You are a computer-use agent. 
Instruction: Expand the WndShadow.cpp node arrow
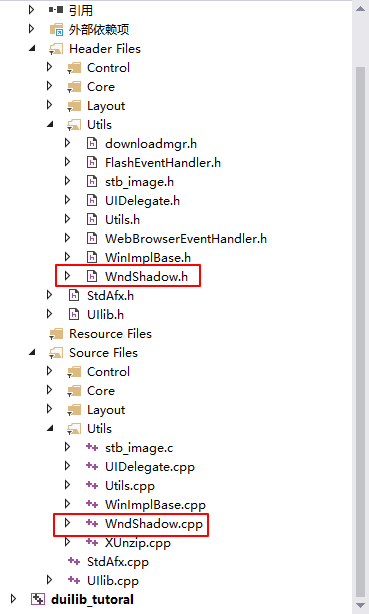pos(67,523)
